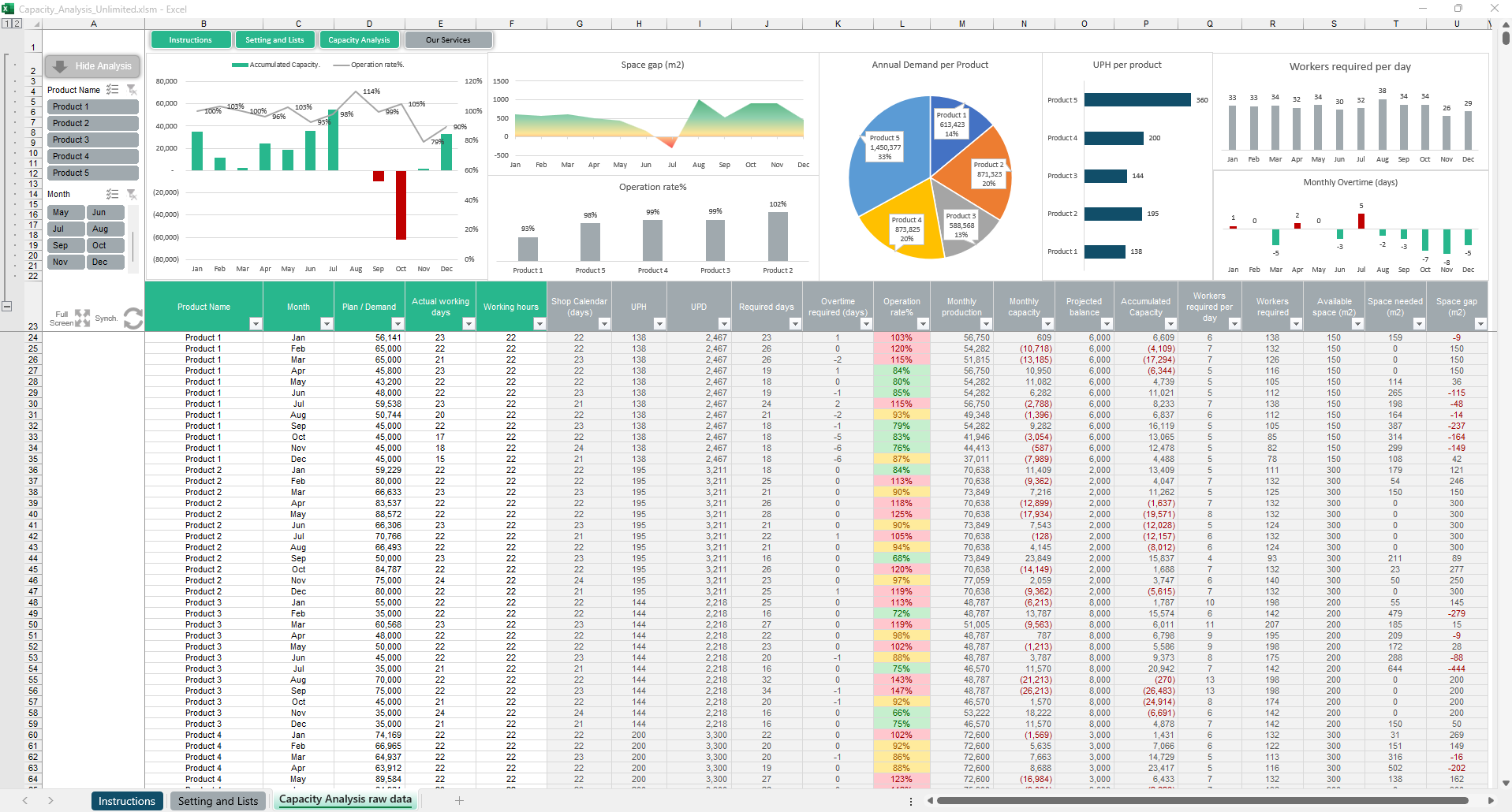
Task: Toggle the Aug month slicer item
Action: (x=106, y=229)
